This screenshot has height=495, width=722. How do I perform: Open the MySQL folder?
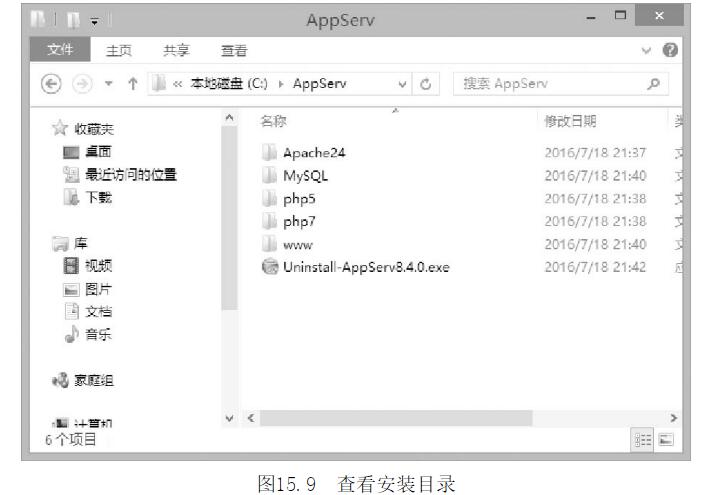305,175
